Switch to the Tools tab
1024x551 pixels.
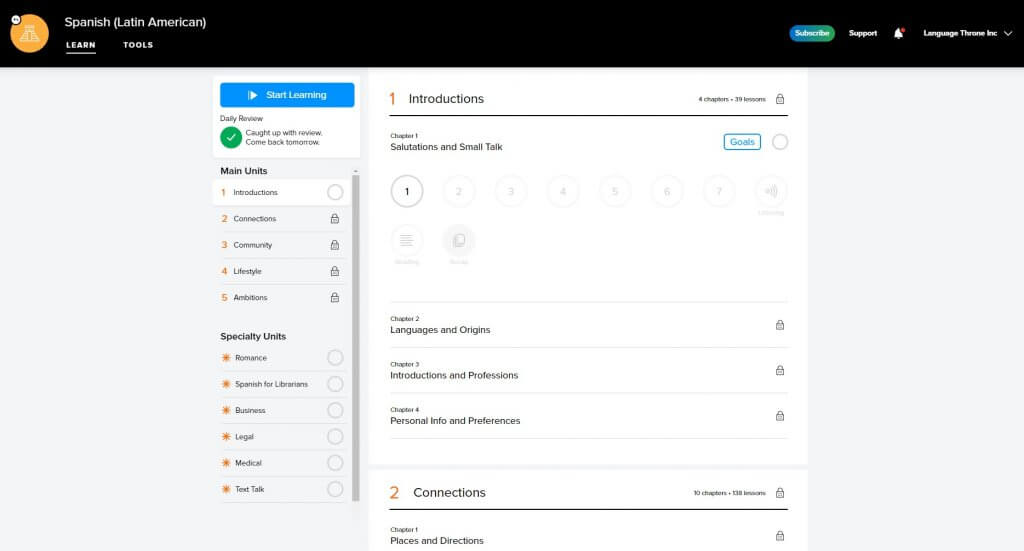point(138,45)
